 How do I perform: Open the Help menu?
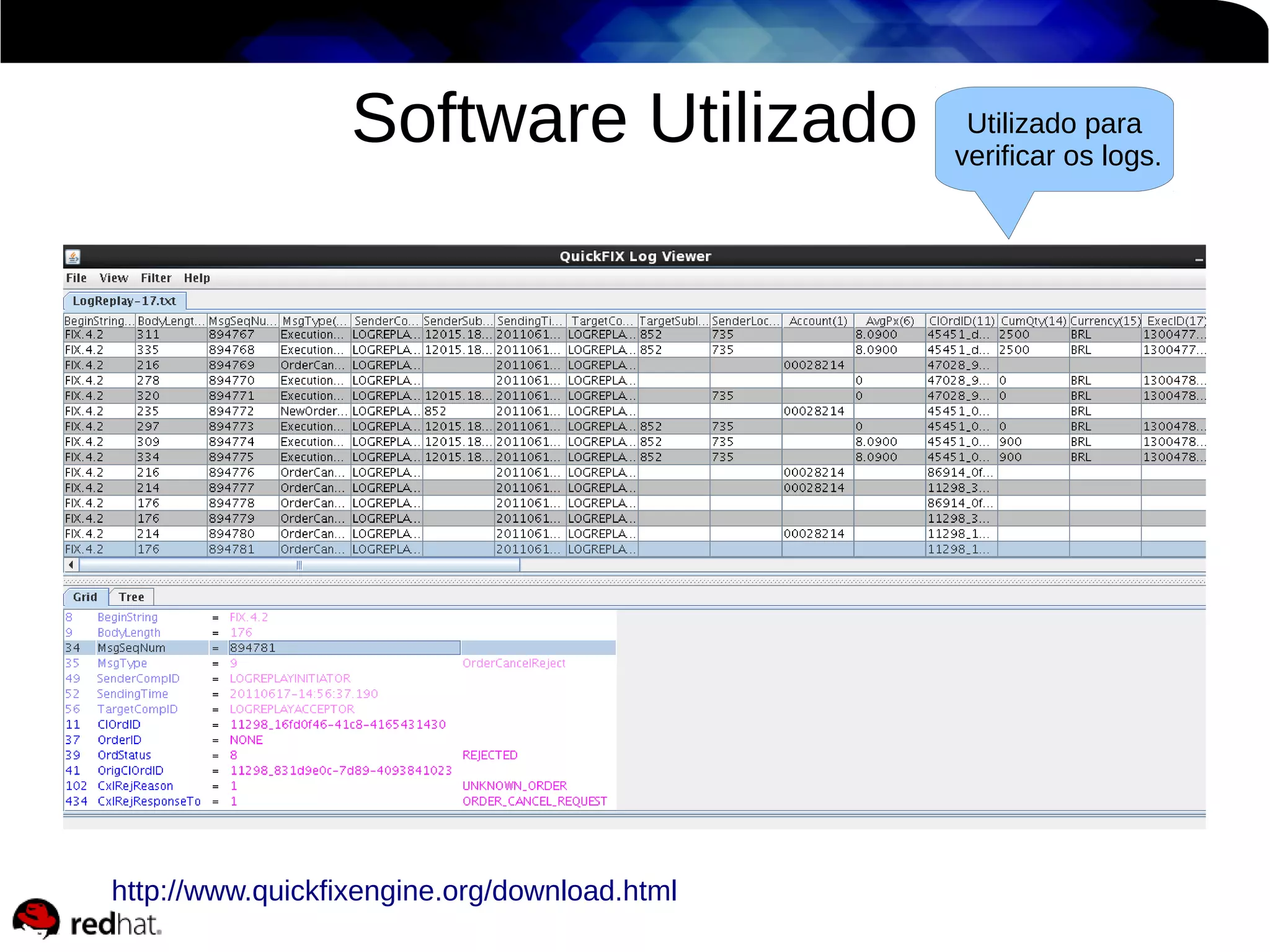point(197,278)
